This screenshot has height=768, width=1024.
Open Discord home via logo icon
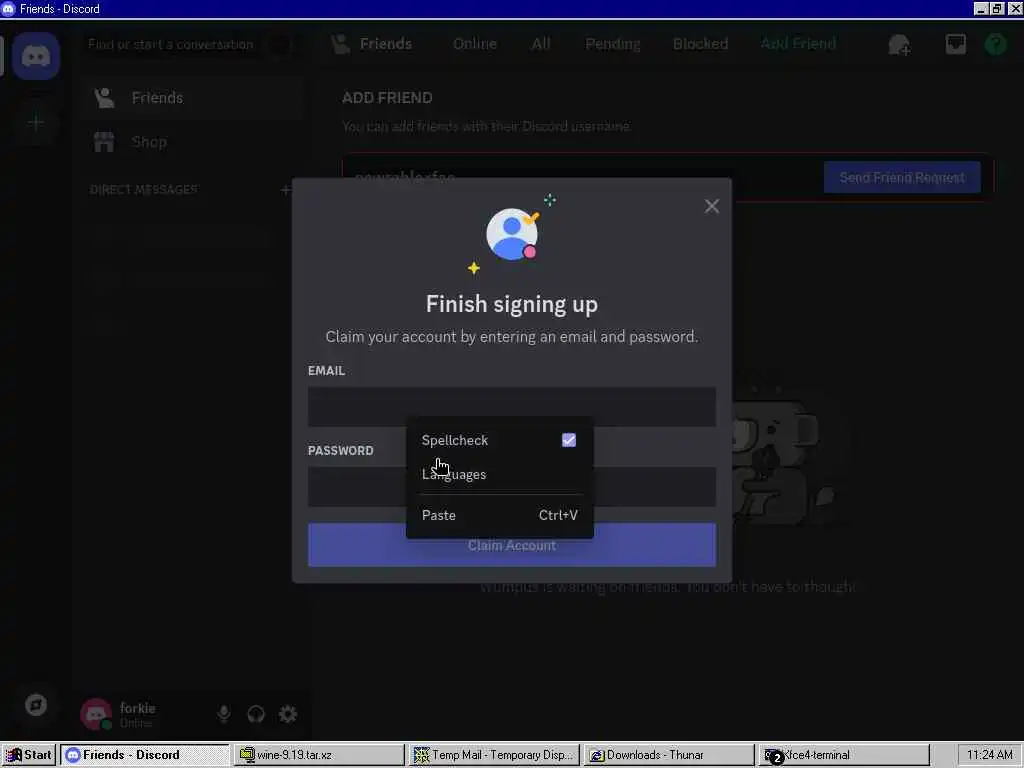[36, 56]
